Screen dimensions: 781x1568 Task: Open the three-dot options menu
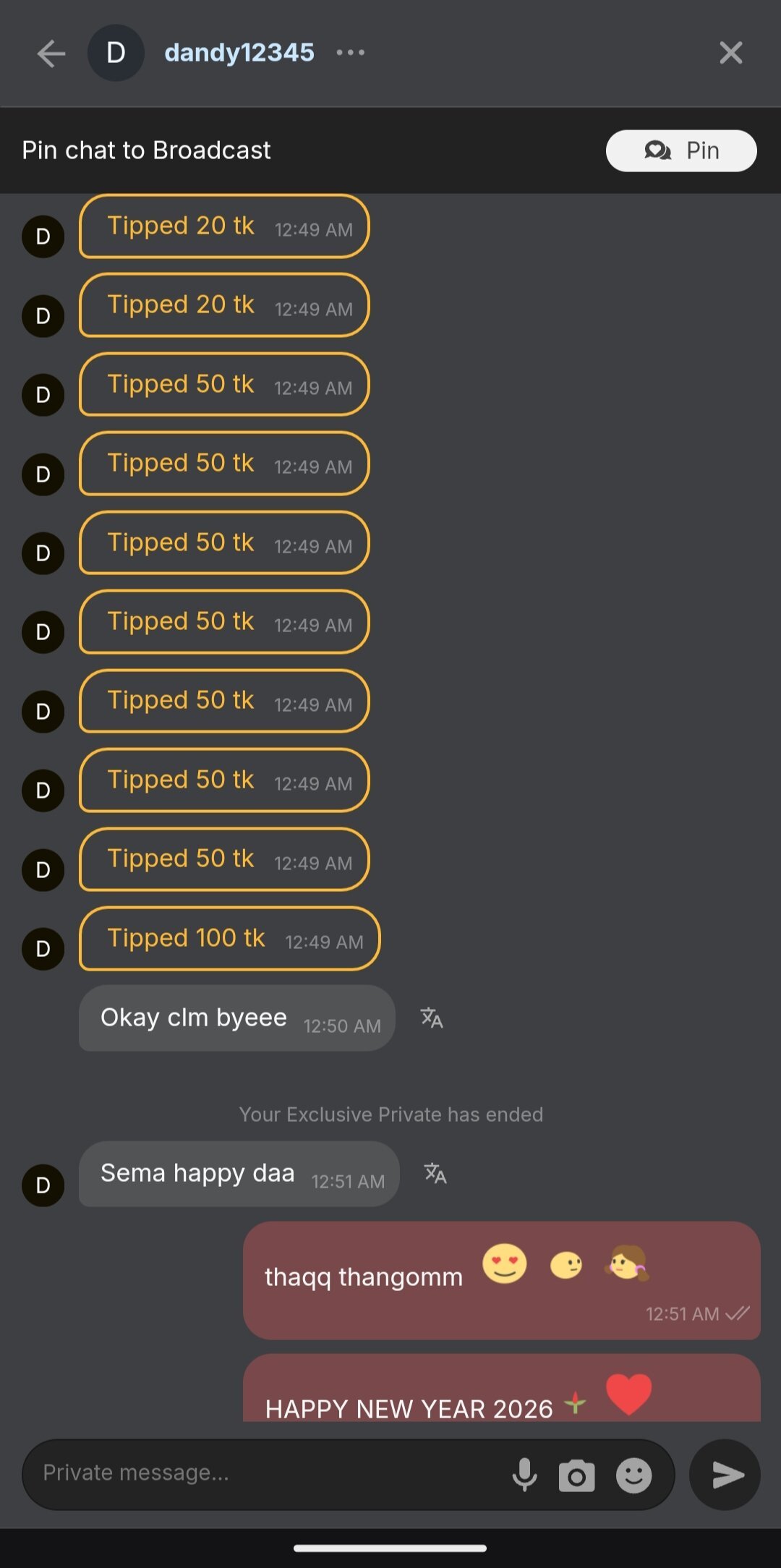pyautogui.click(x=351, y=53)
